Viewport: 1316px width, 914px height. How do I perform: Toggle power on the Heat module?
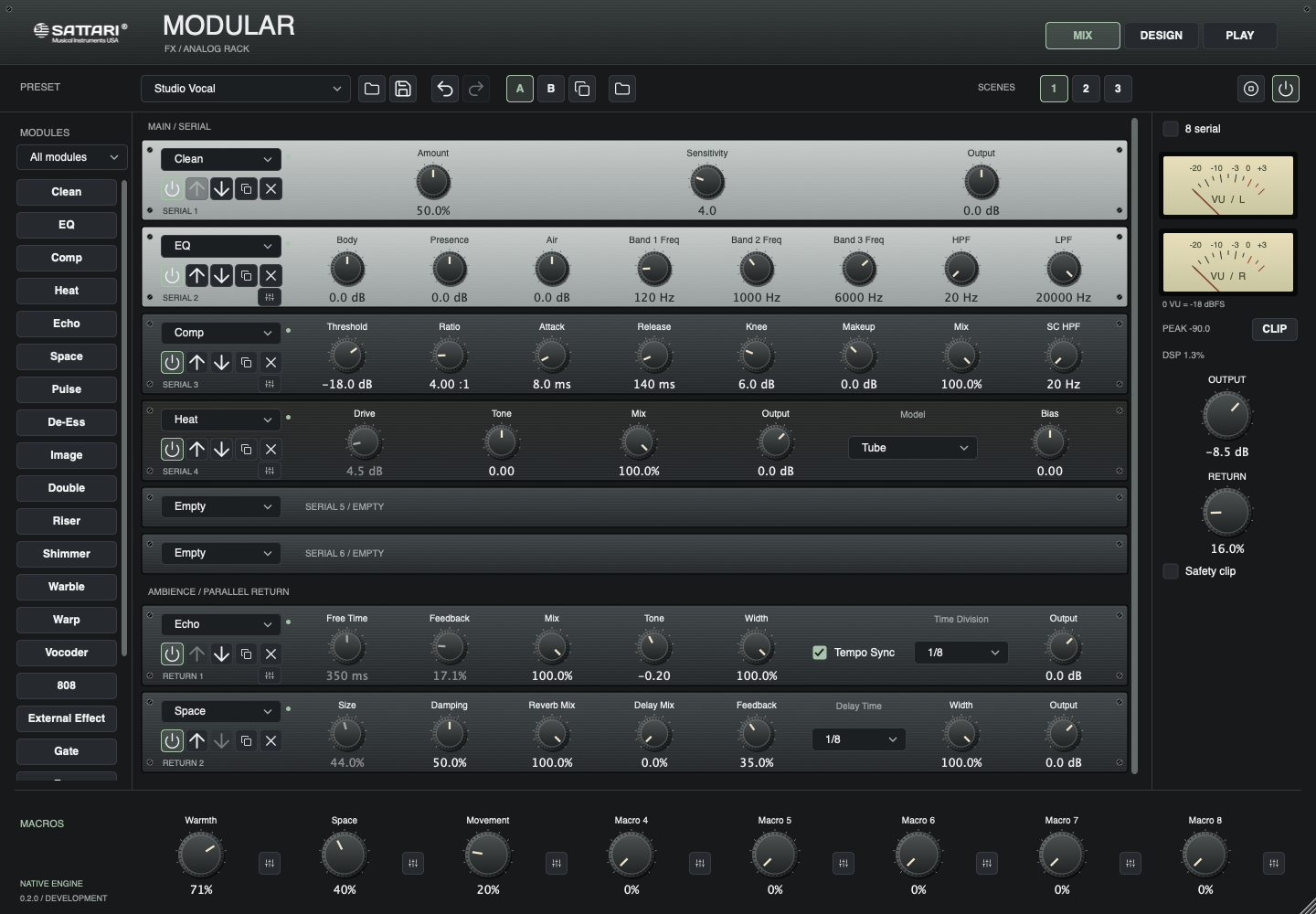pyautogui.click(x=172, y=450)
